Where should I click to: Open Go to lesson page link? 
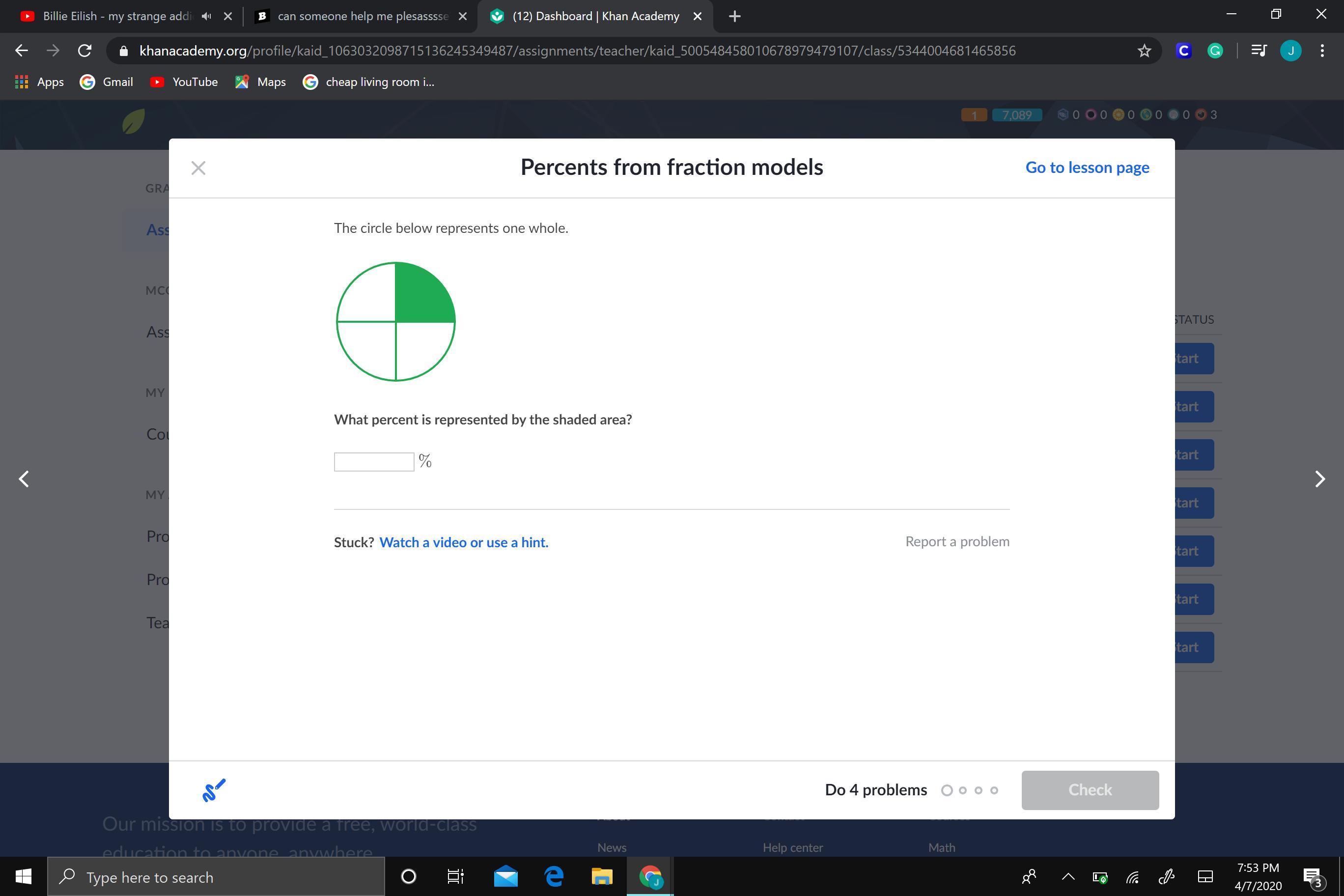pyautogui.click(x=1087, y=168)
